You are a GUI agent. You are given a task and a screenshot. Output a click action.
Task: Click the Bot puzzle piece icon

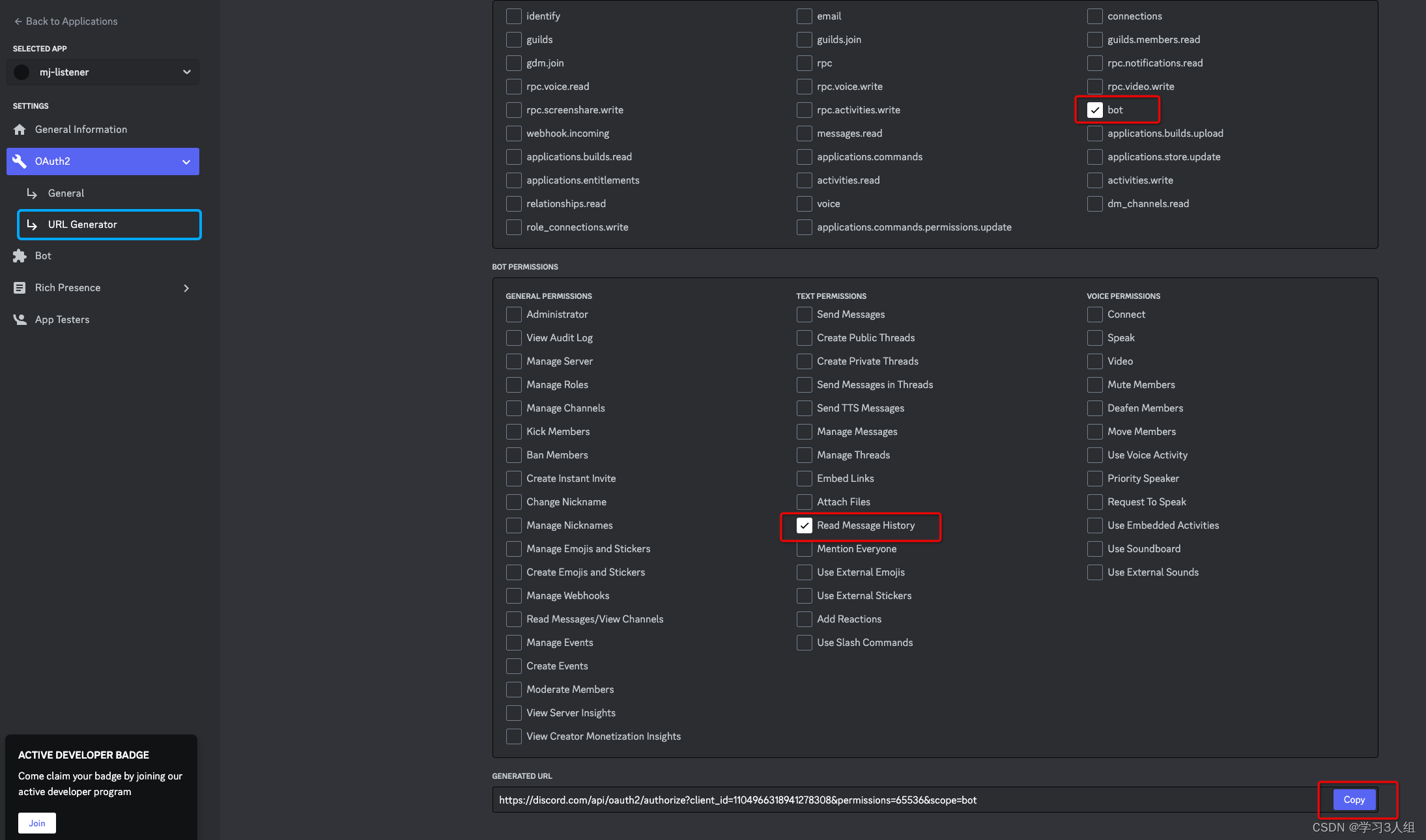(20, 256)
